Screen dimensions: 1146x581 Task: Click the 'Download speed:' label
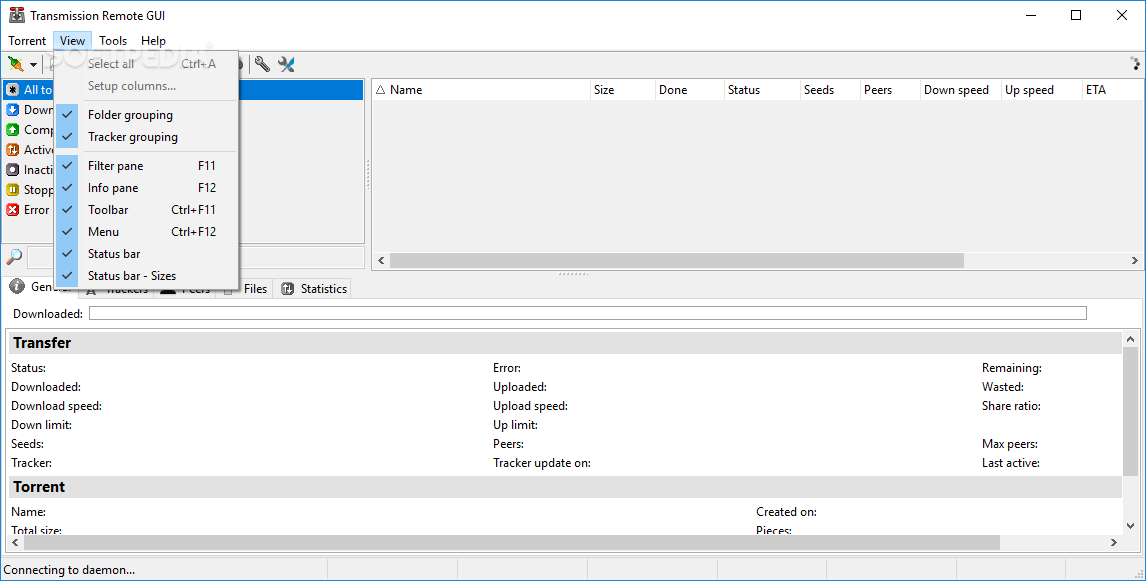[56, 406]
